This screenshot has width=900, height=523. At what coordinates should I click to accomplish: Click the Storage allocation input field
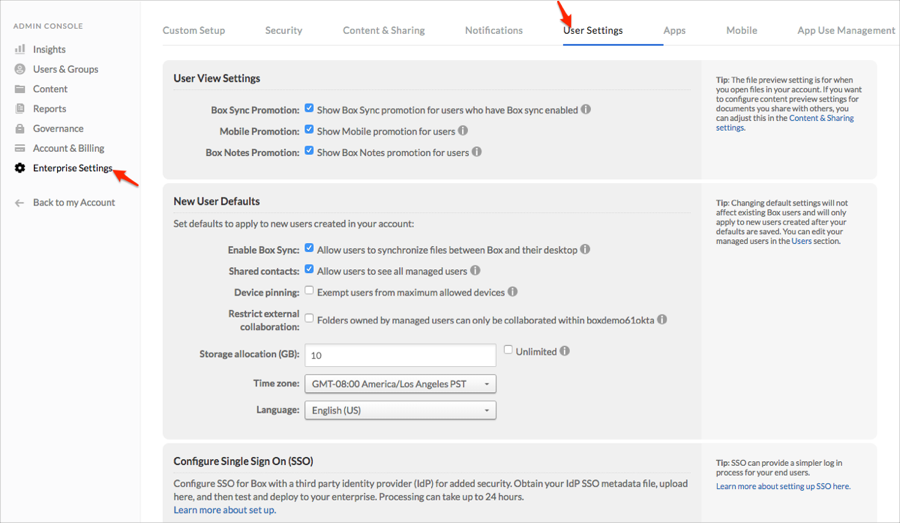400,355
